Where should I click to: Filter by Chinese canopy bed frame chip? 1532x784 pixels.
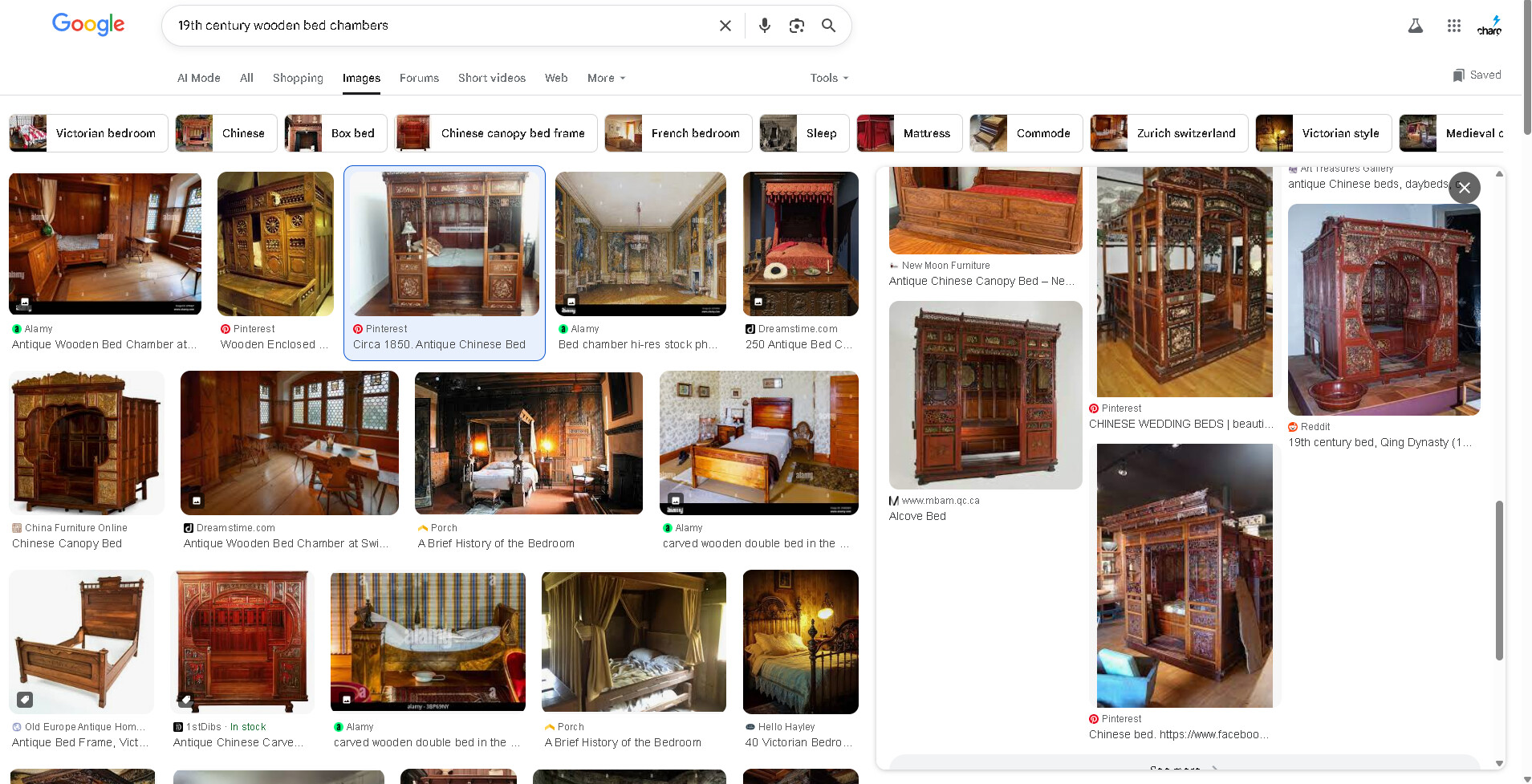[496, 133]
